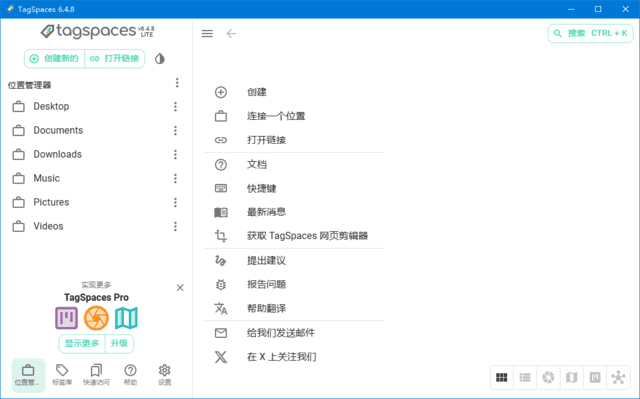
Task: Switch to the 快速访问 quick access tab
Action: 96,375
